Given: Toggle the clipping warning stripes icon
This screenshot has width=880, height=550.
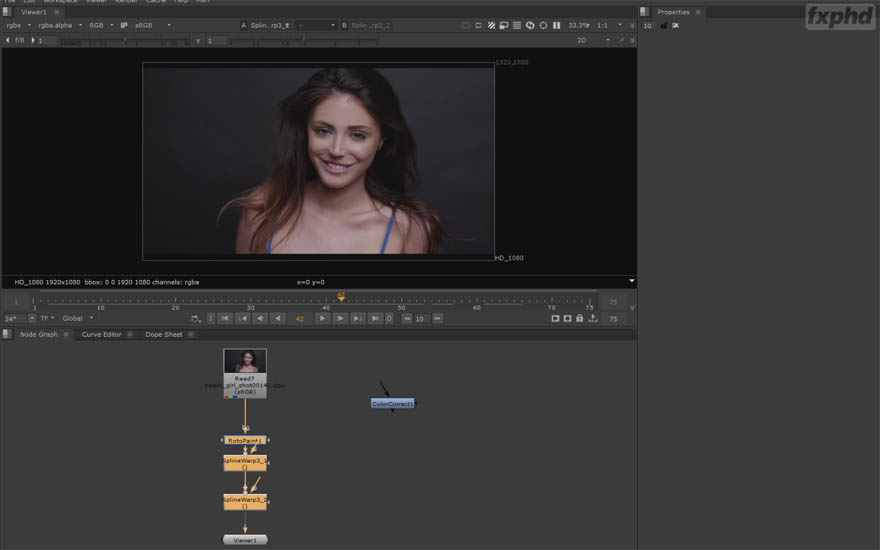Looking at the screenshot, I should pos(491,25).
